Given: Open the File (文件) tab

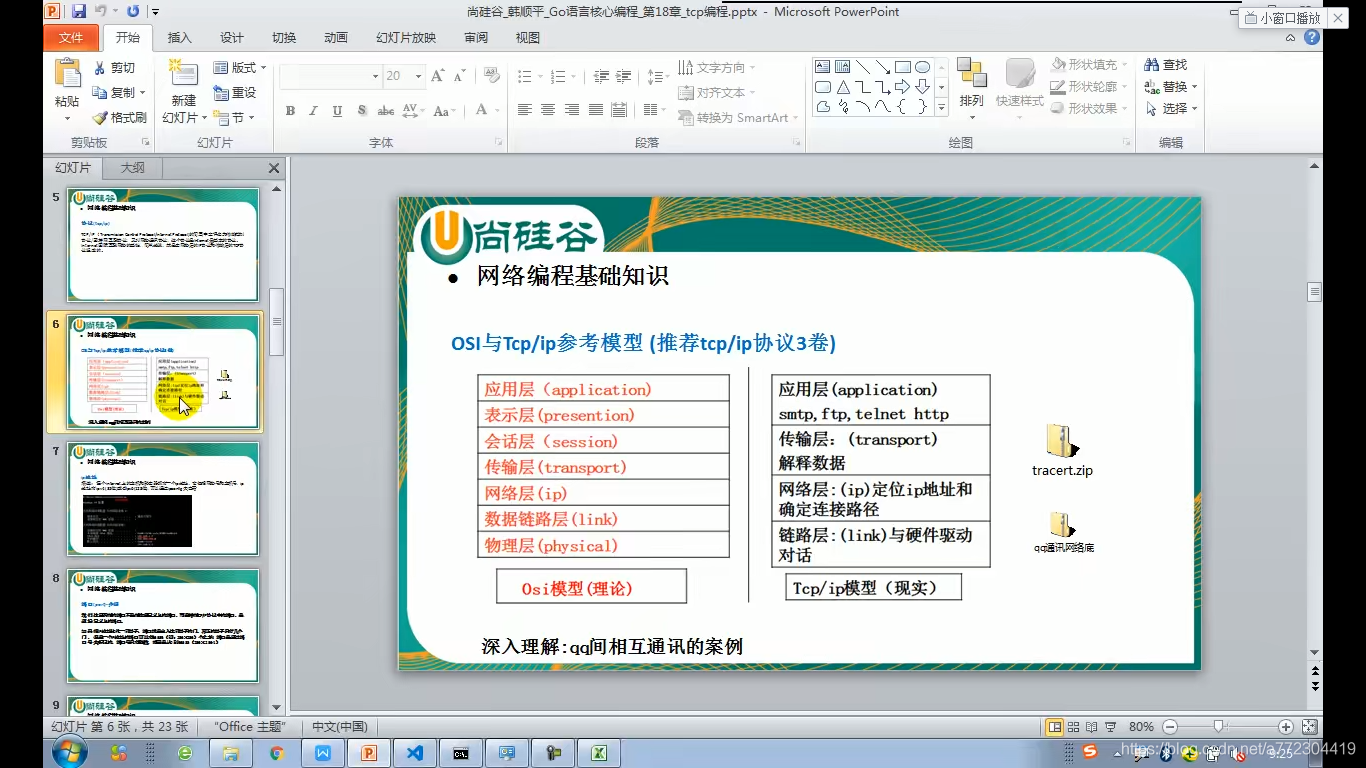Looking at the screenshot, I should (x=71, y=38).
